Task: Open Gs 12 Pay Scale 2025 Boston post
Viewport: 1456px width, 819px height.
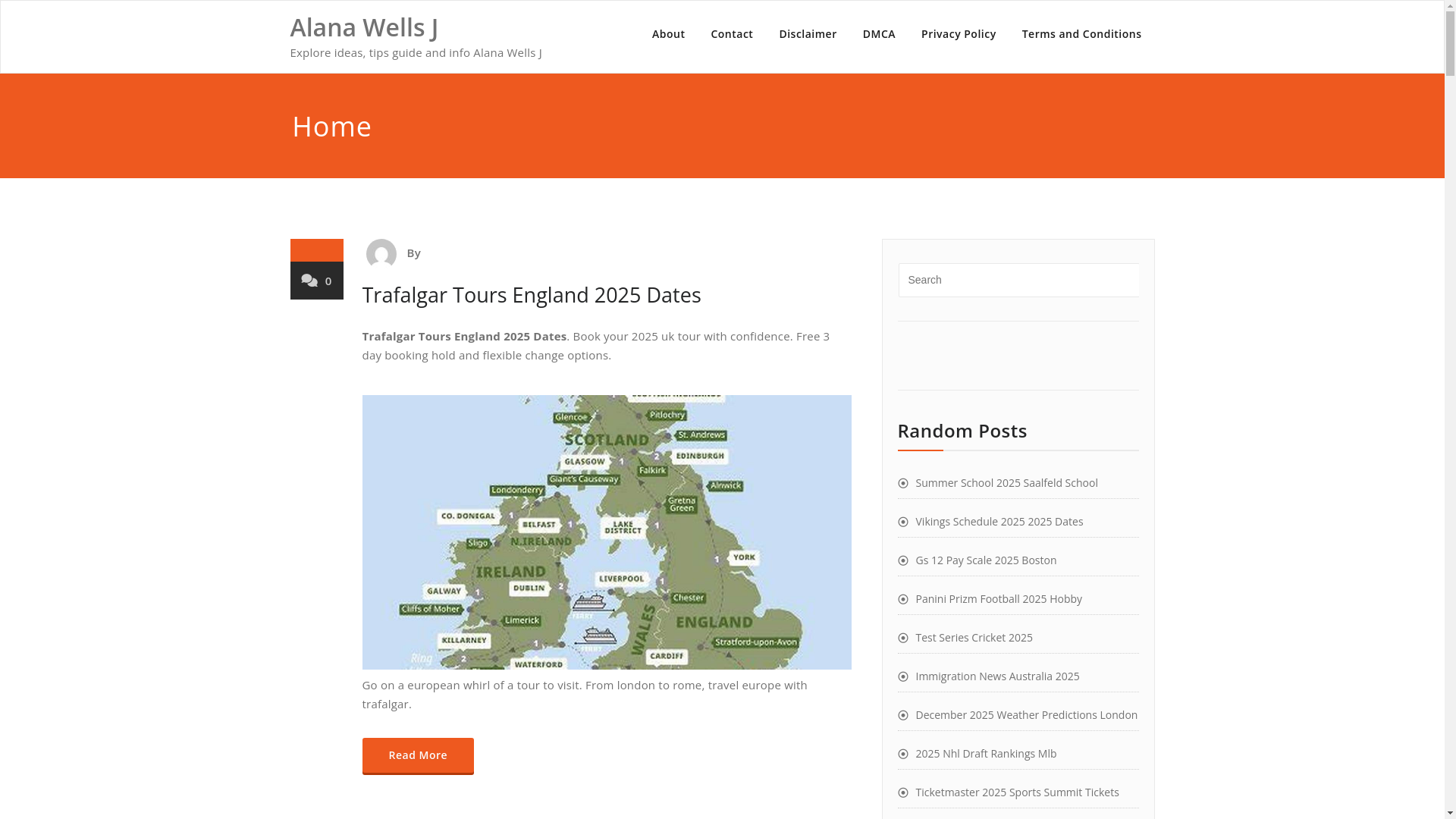Action: click(986, 560)
